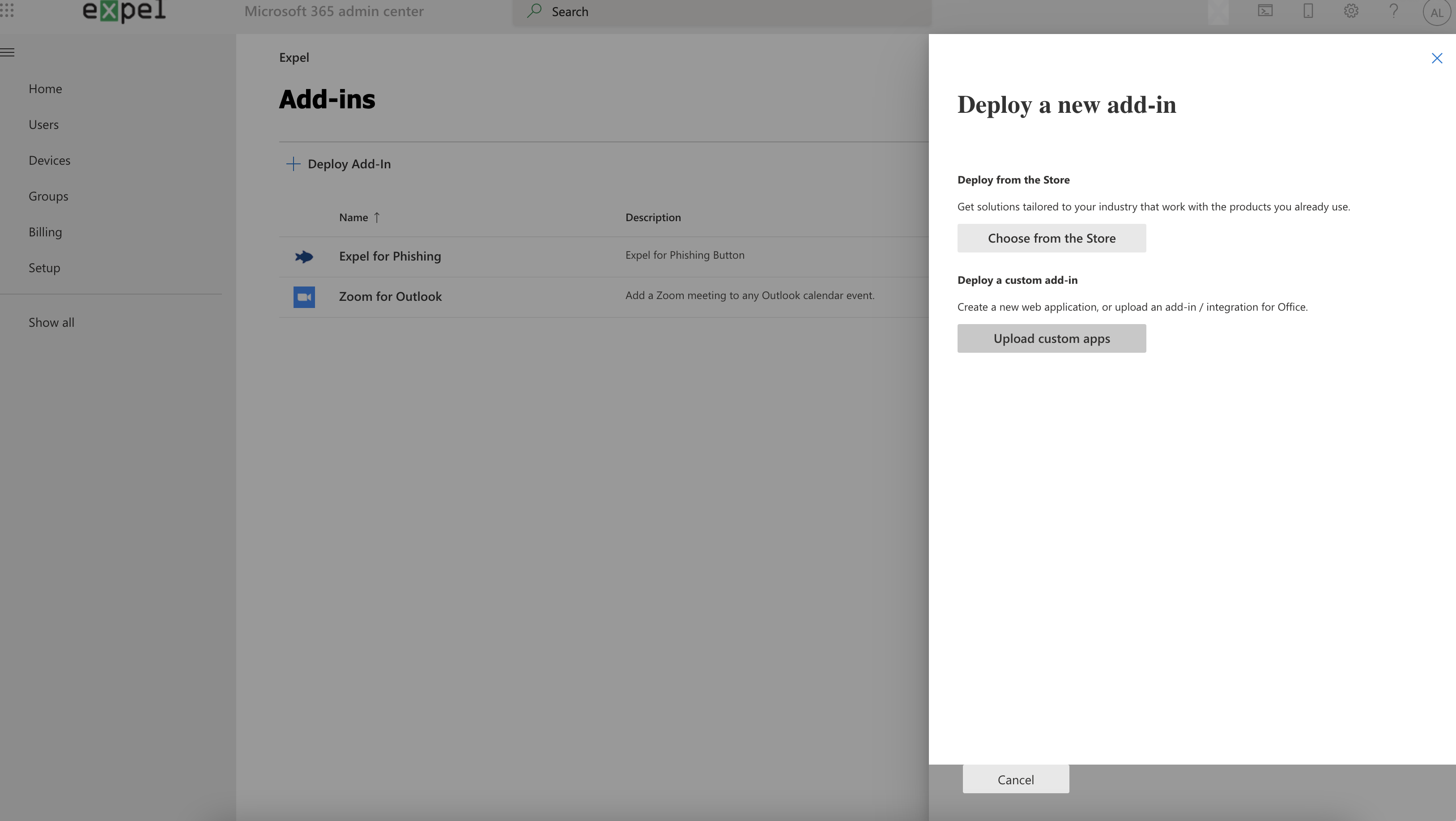Open the mobile app phone icon
The image size is (1456, 821).
coord(1308,11)
